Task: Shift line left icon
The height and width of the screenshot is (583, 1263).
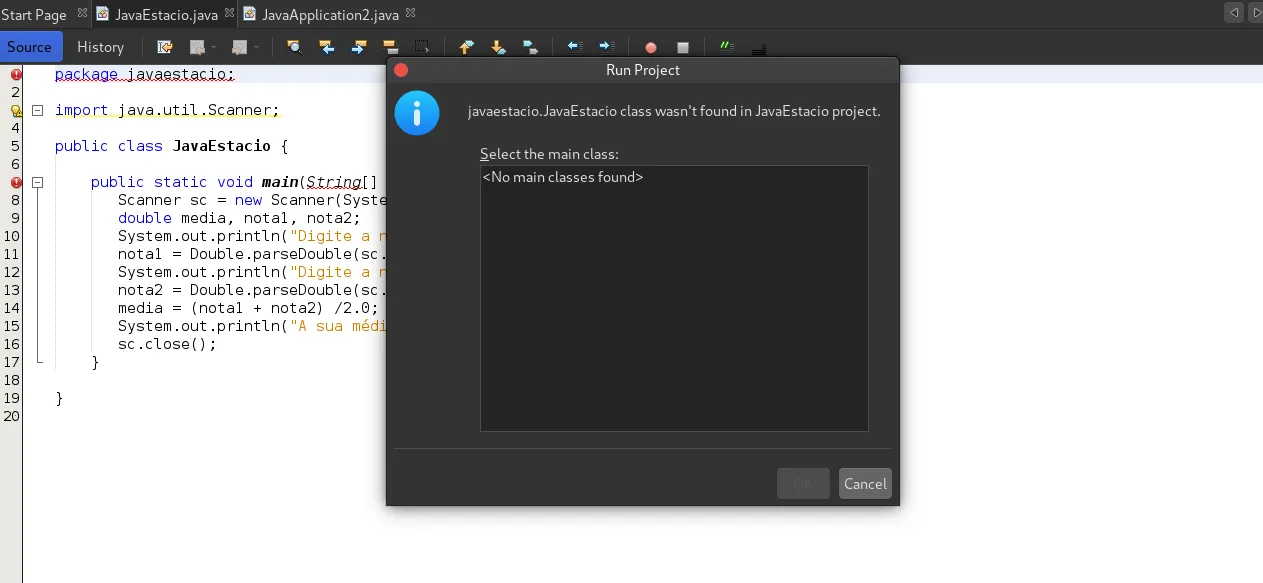Action: [574, 46]
